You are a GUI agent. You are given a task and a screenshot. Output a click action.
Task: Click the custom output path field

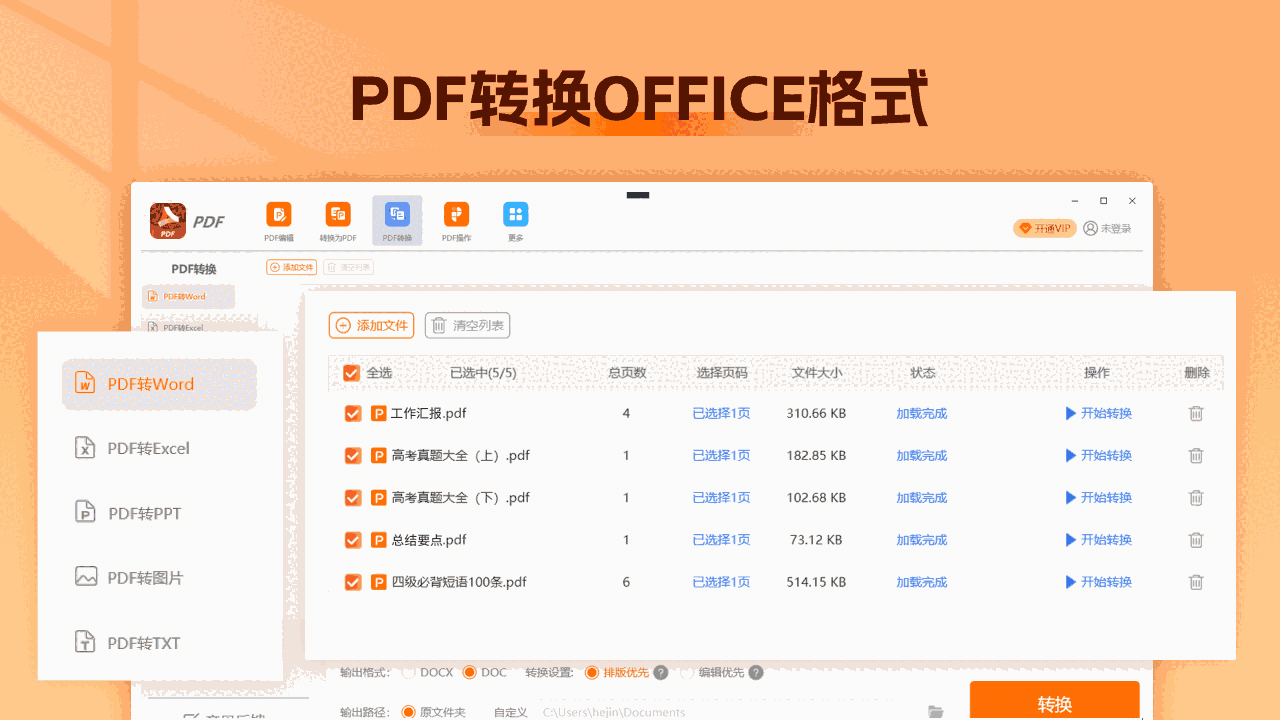pos(615,712)
